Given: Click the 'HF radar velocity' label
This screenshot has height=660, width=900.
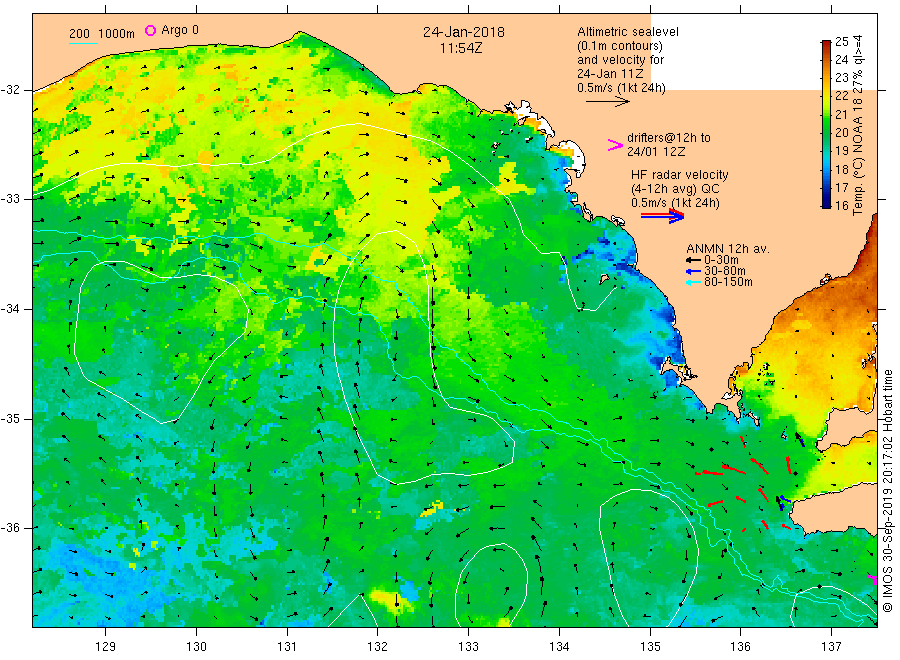Looking at the screenshot, I should pos(680,175).
